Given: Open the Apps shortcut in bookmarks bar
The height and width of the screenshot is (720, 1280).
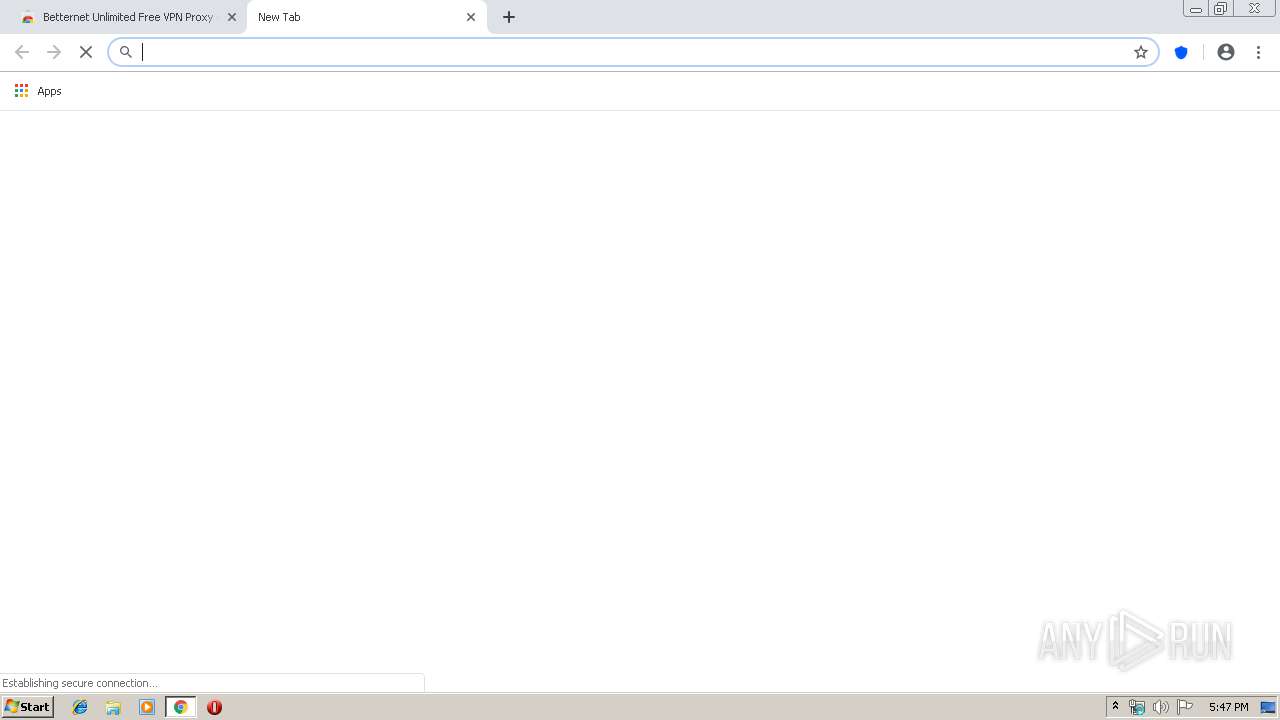Looking at the screenshot, I should (x=38, y=91).
